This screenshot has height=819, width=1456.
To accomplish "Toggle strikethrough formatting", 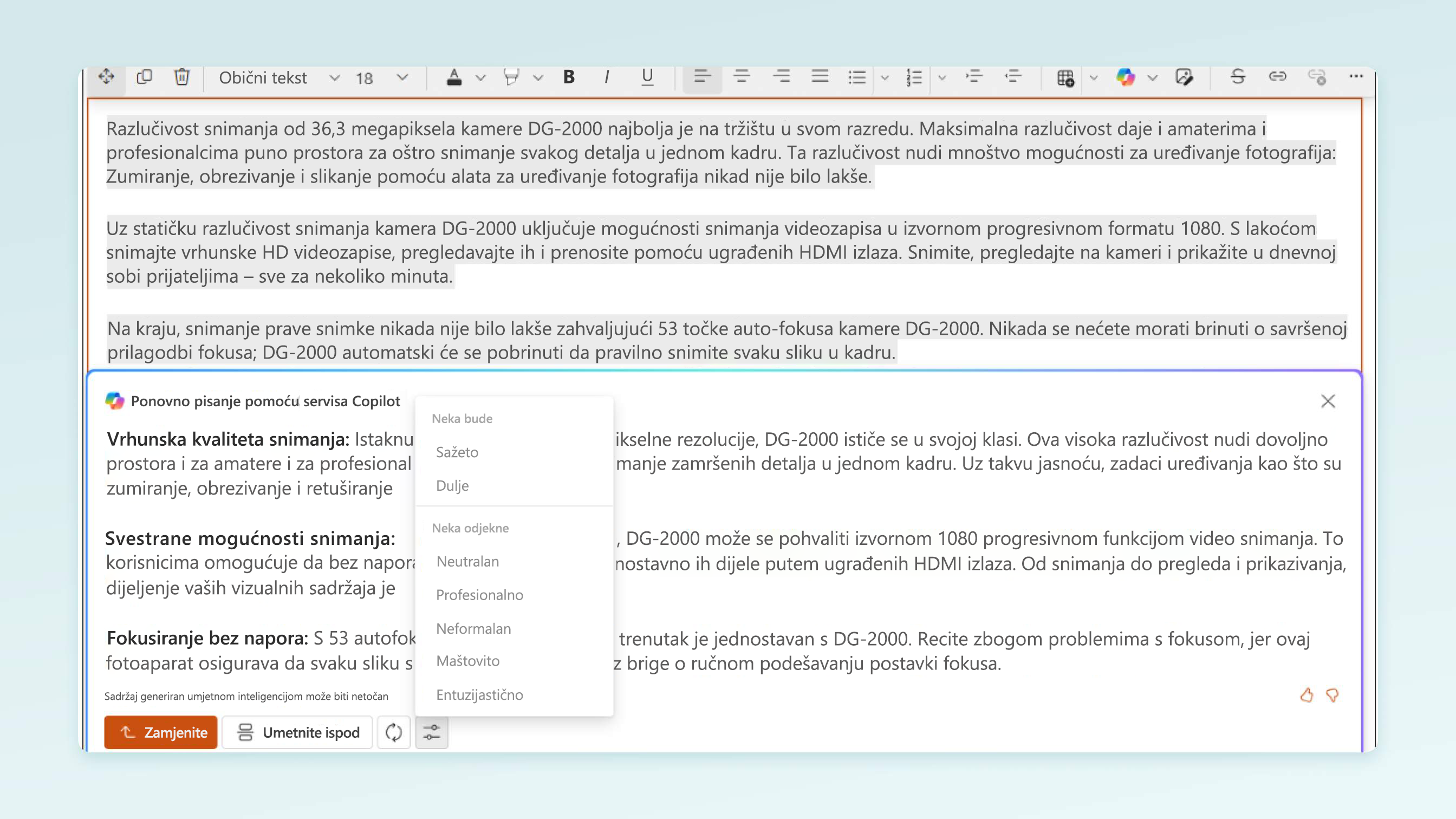I will point(1238,76).
